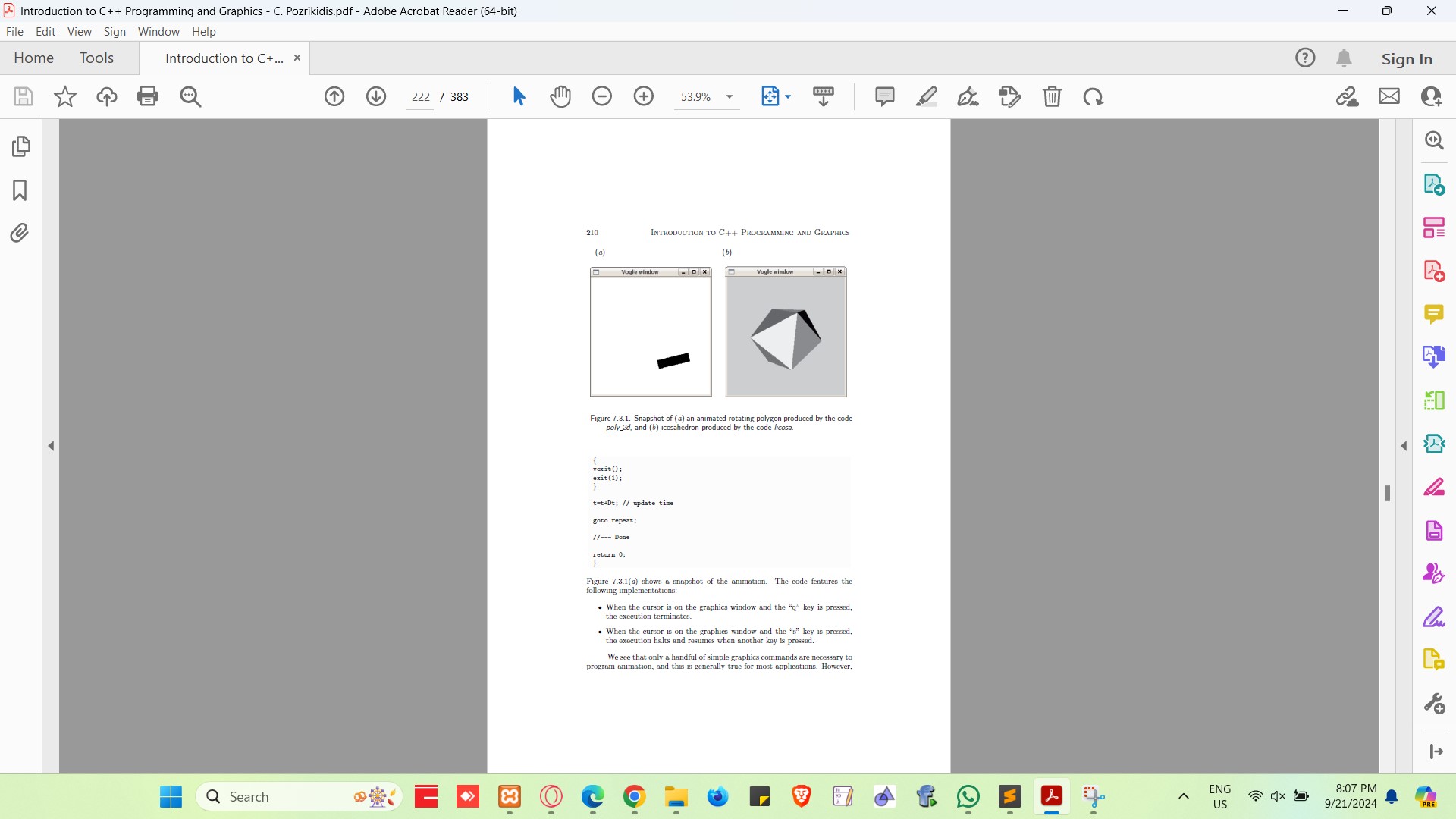The width and height of the screenshot is (1456, 819).
Task: Go to the next page arrow
Action: point(376,96)
